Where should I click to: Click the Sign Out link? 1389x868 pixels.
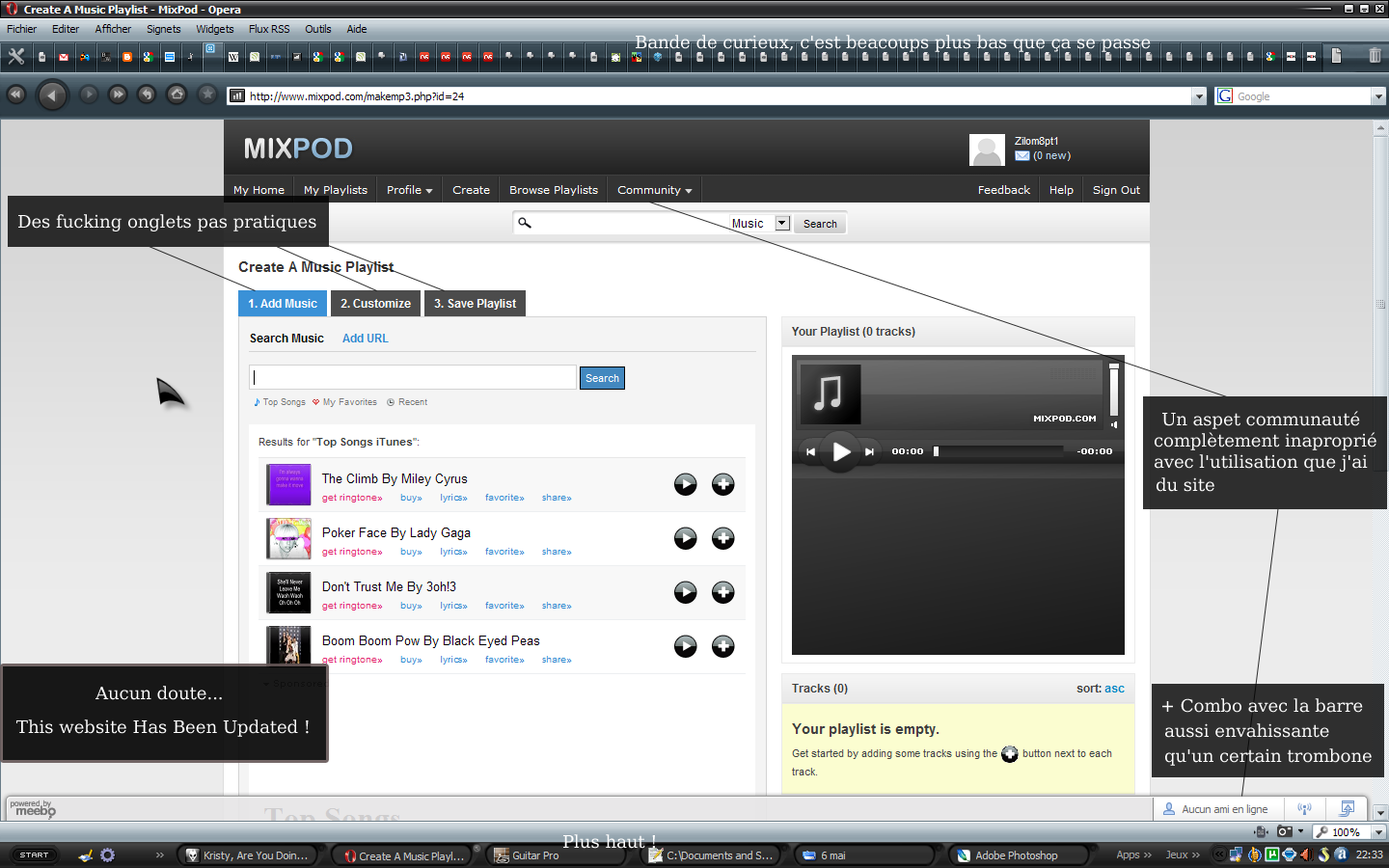(x=1116, y=190)
